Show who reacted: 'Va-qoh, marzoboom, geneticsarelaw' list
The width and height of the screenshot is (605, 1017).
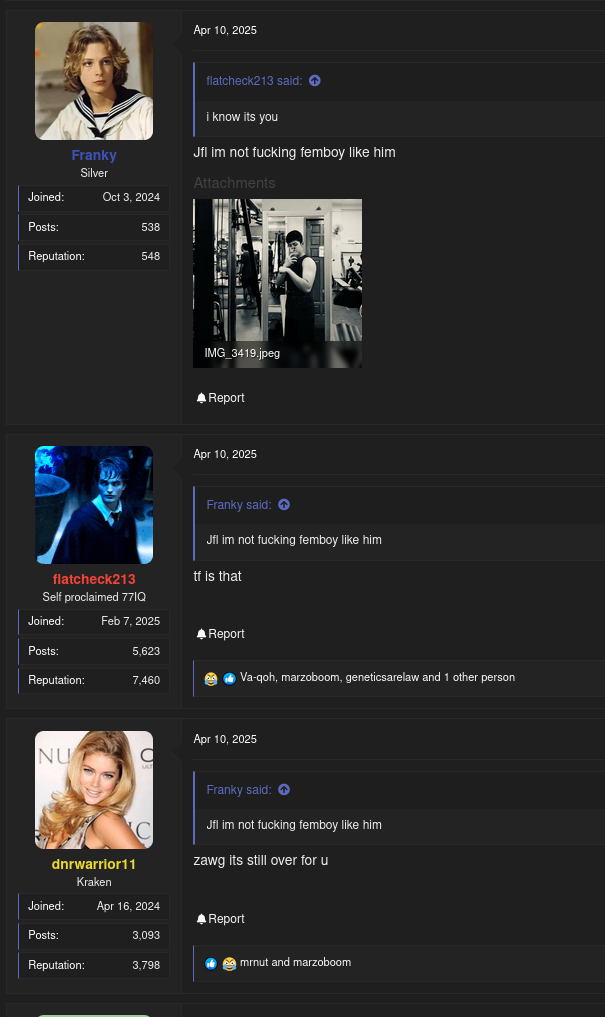click(377, 677)
